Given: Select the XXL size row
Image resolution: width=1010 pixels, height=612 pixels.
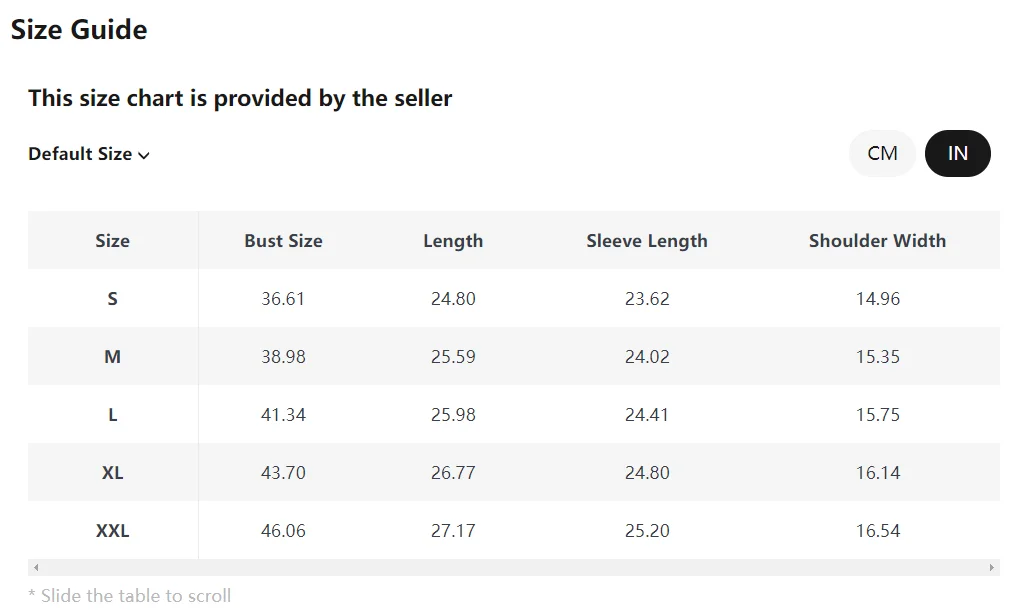Looking at the screenshot, I should tap(112, 531).
